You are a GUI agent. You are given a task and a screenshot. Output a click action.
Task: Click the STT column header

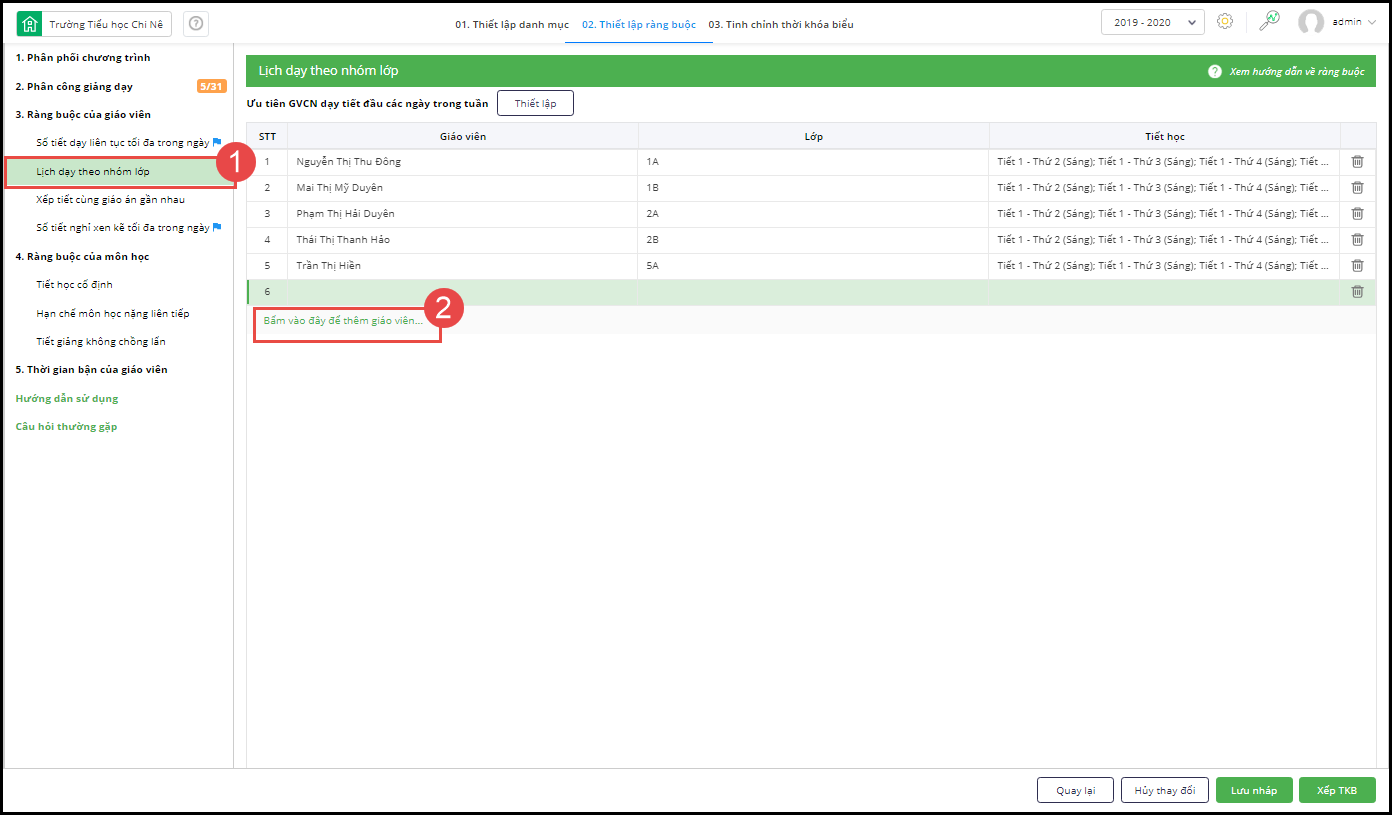(267, 136)
